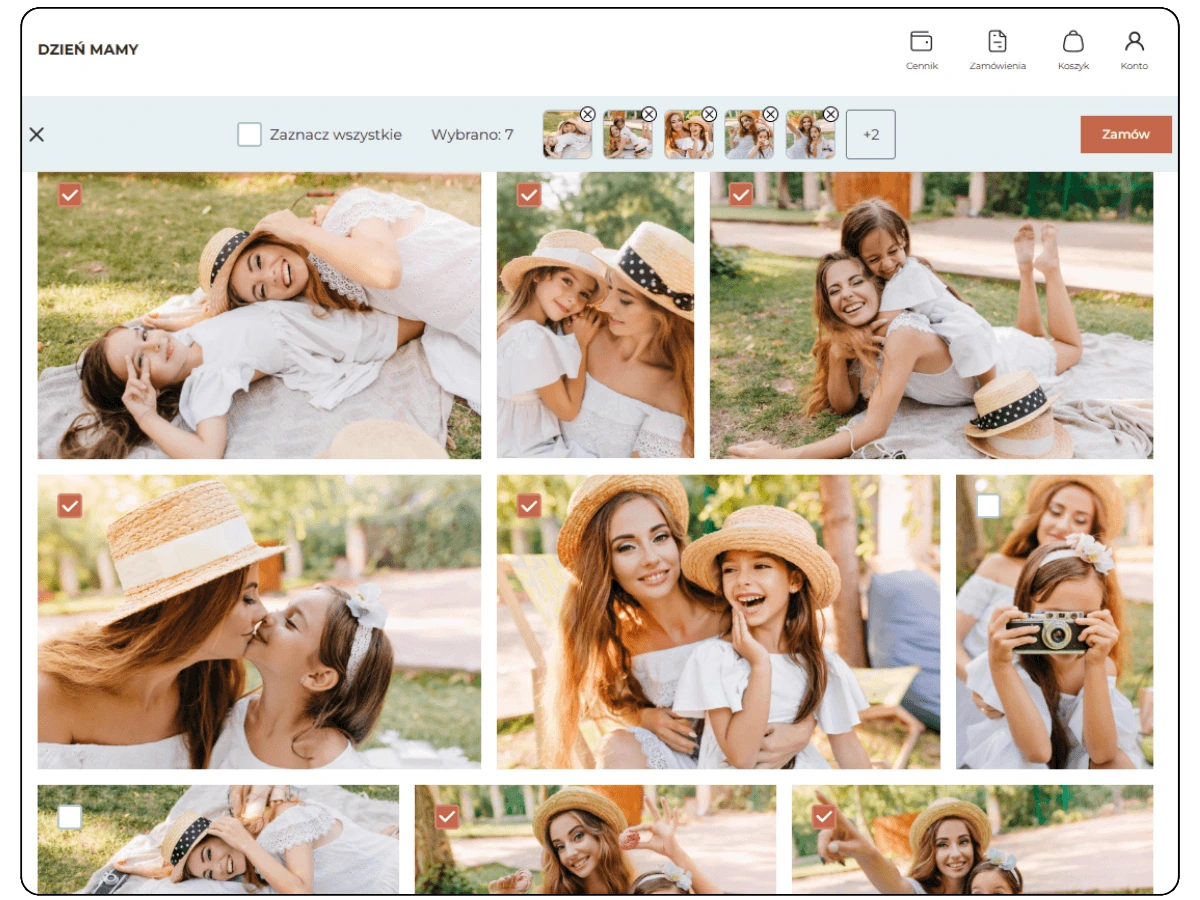The height and width of the screenshot is (900, 1200).
Task: Open the Zamówienia orders icon
Action: [x=997, y=50]
